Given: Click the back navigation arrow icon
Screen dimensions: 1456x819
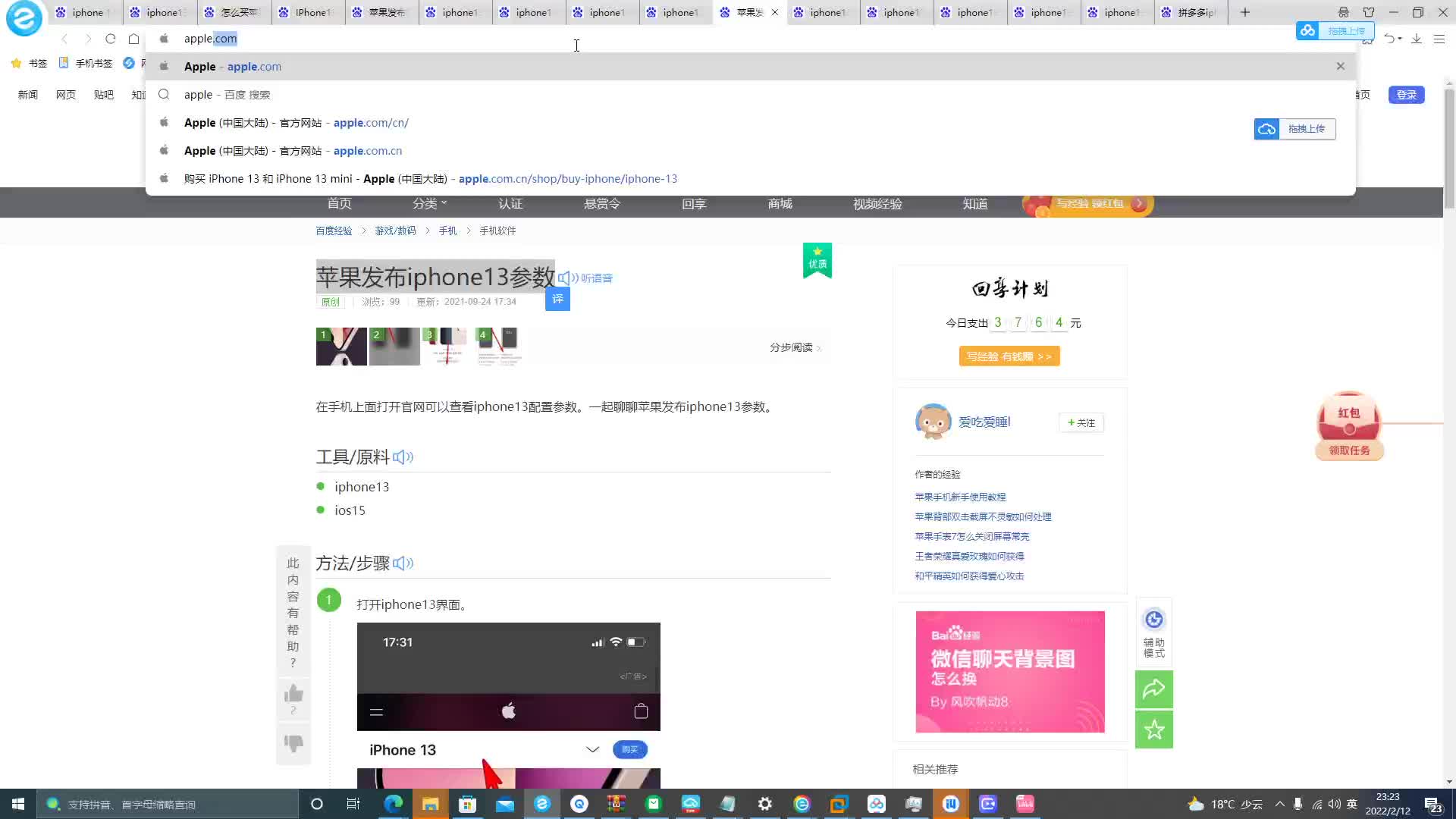Looking at the screenshot, I should 63,38.
